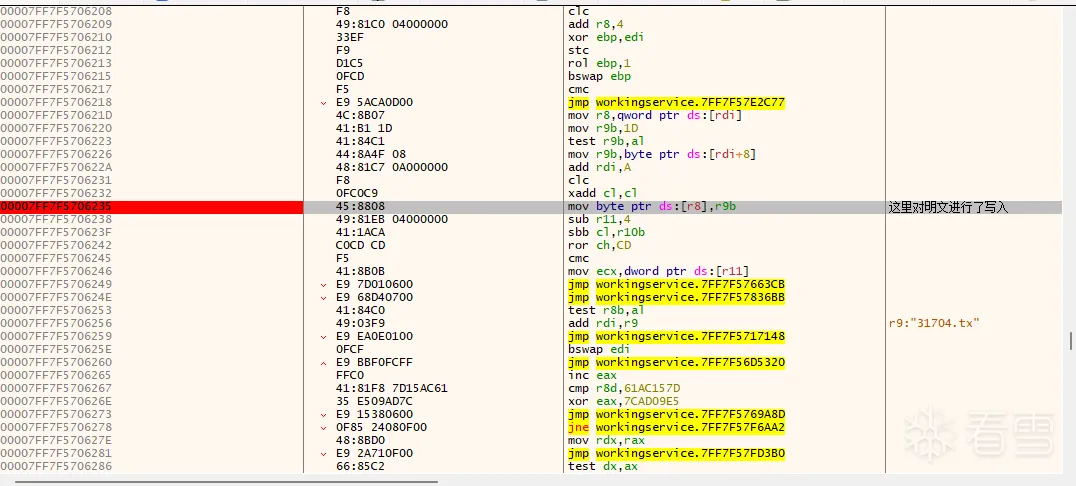The height and width of the screenshot is (486, 1076).
Task: Click jump arrow beside bytes E9 68D40700
Action: [323, 298]
